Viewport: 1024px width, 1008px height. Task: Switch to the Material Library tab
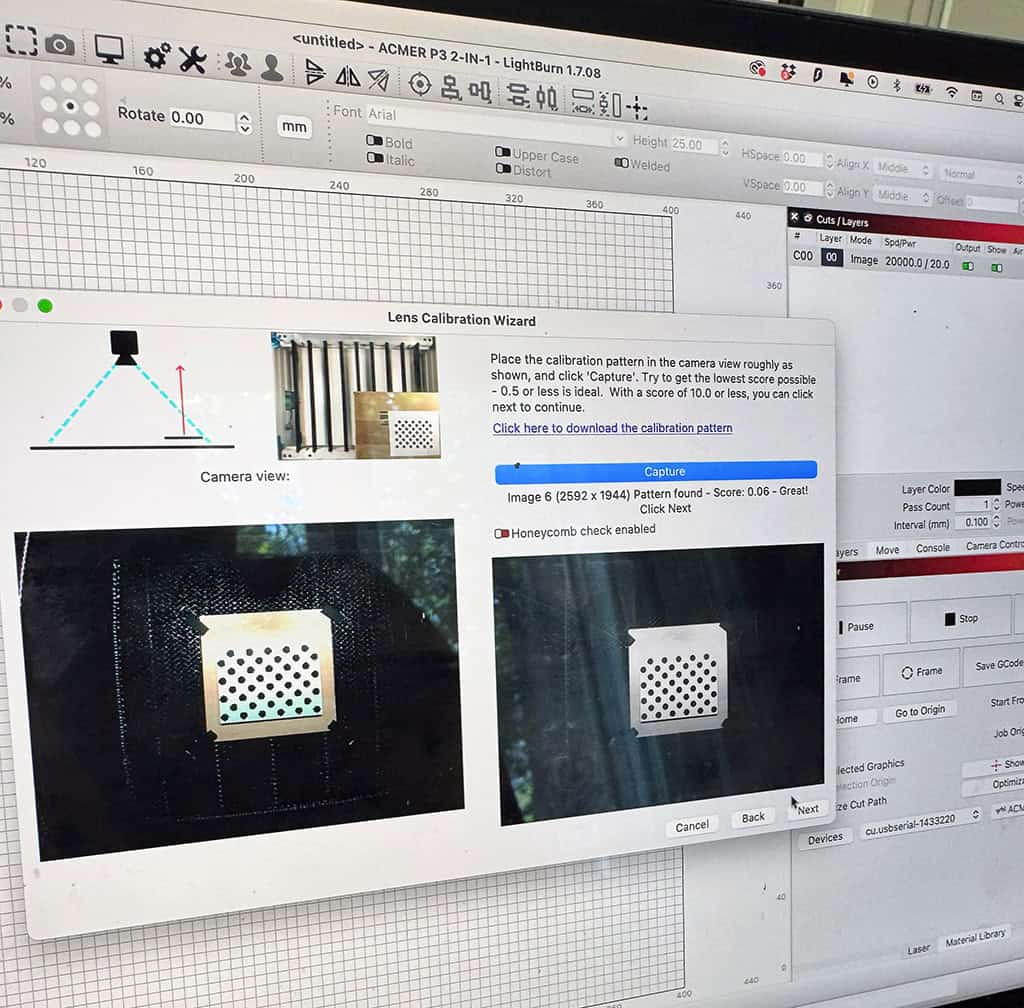click(x=975, y=937)
